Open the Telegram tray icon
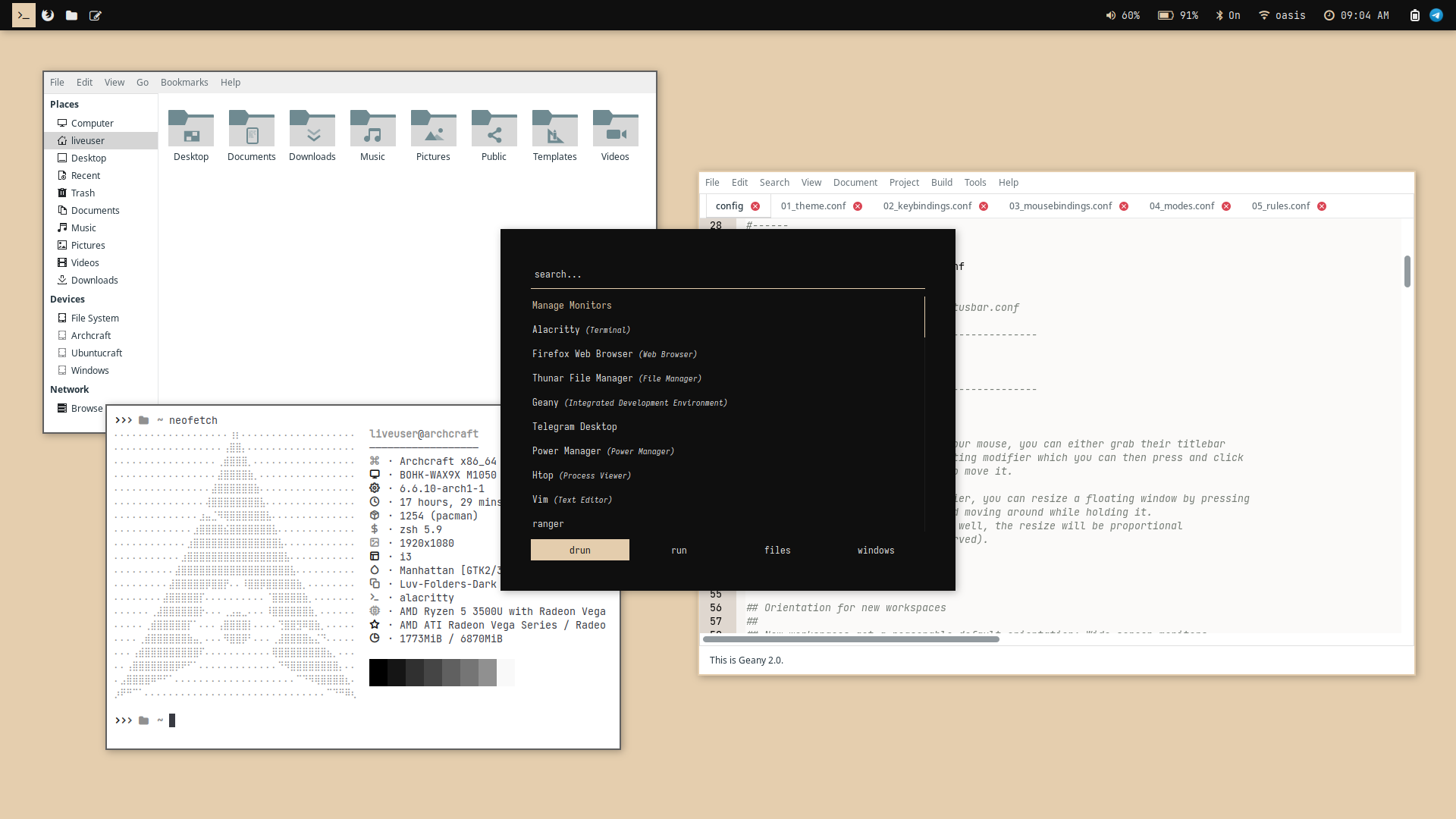The image size is (1456, 819). click(x=1436, y=15)
